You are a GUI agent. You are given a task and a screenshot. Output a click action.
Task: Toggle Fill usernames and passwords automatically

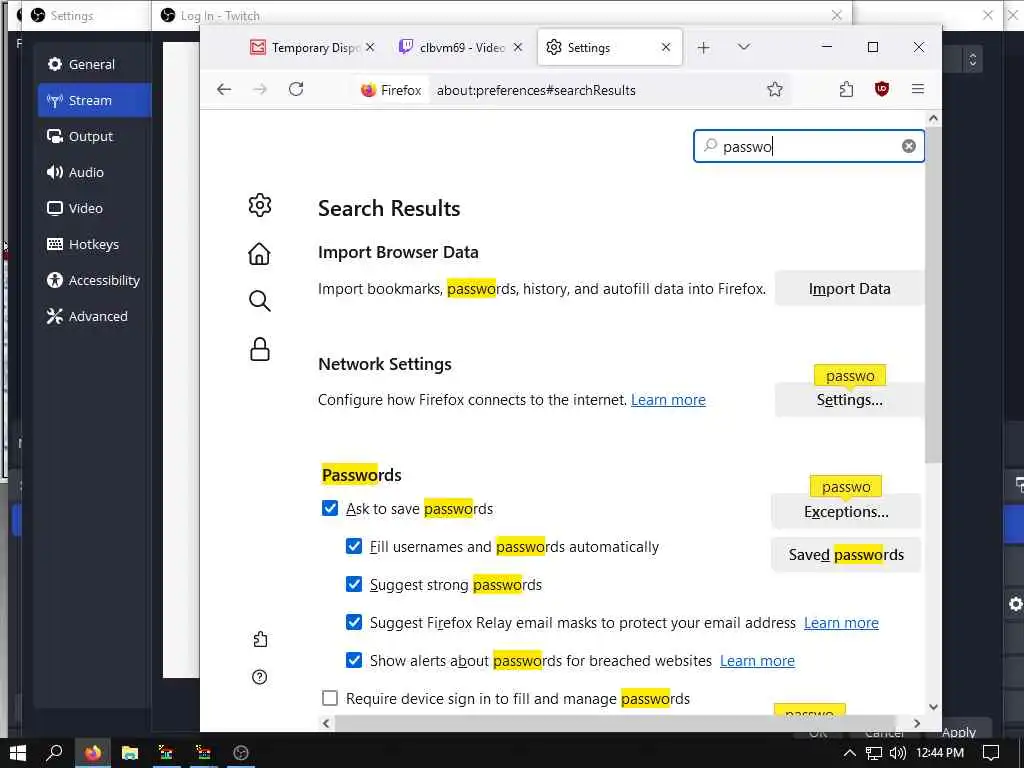353,546
